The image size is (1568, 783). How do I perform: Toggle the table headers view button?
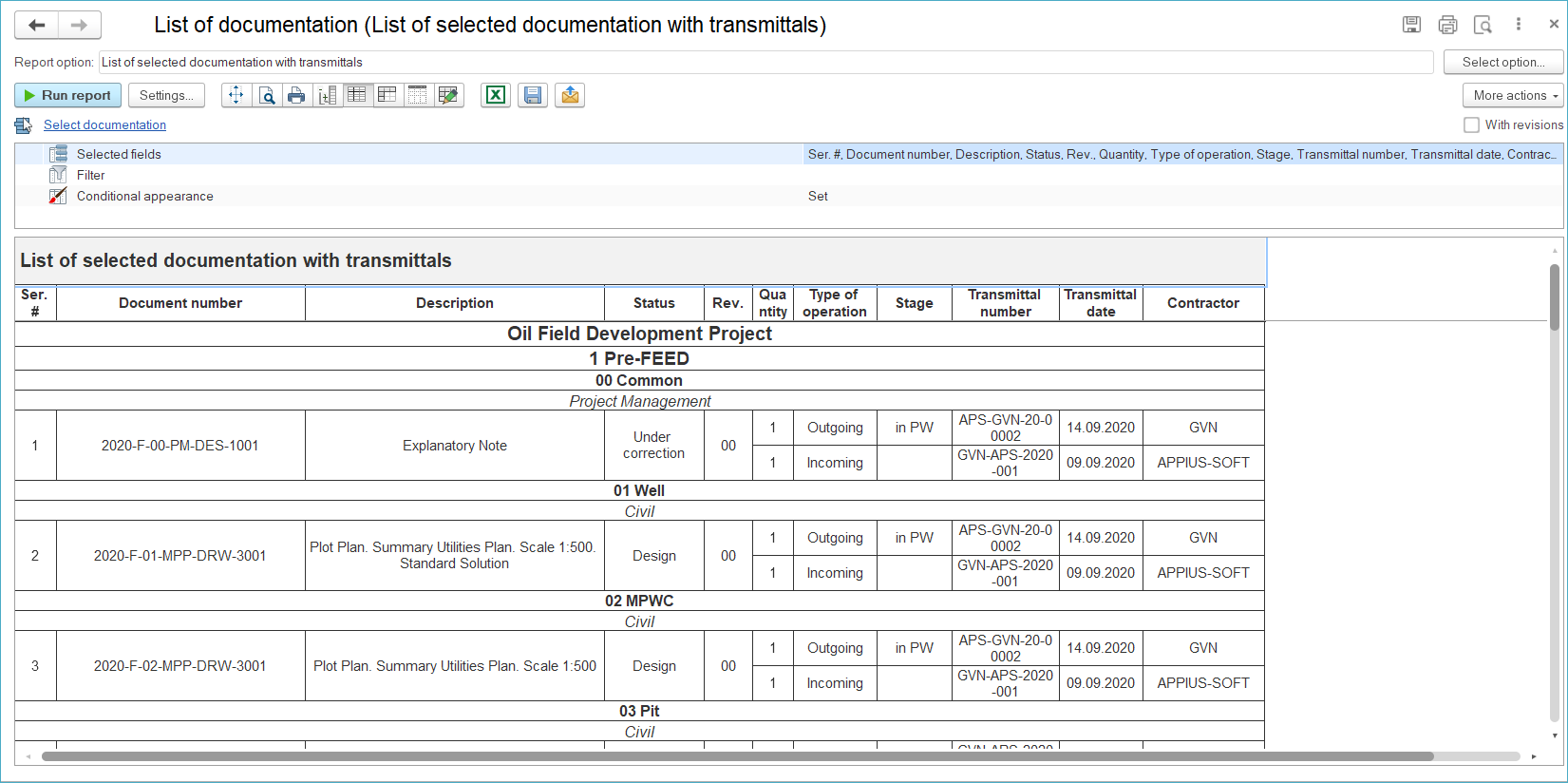click(x=387, y=95)
